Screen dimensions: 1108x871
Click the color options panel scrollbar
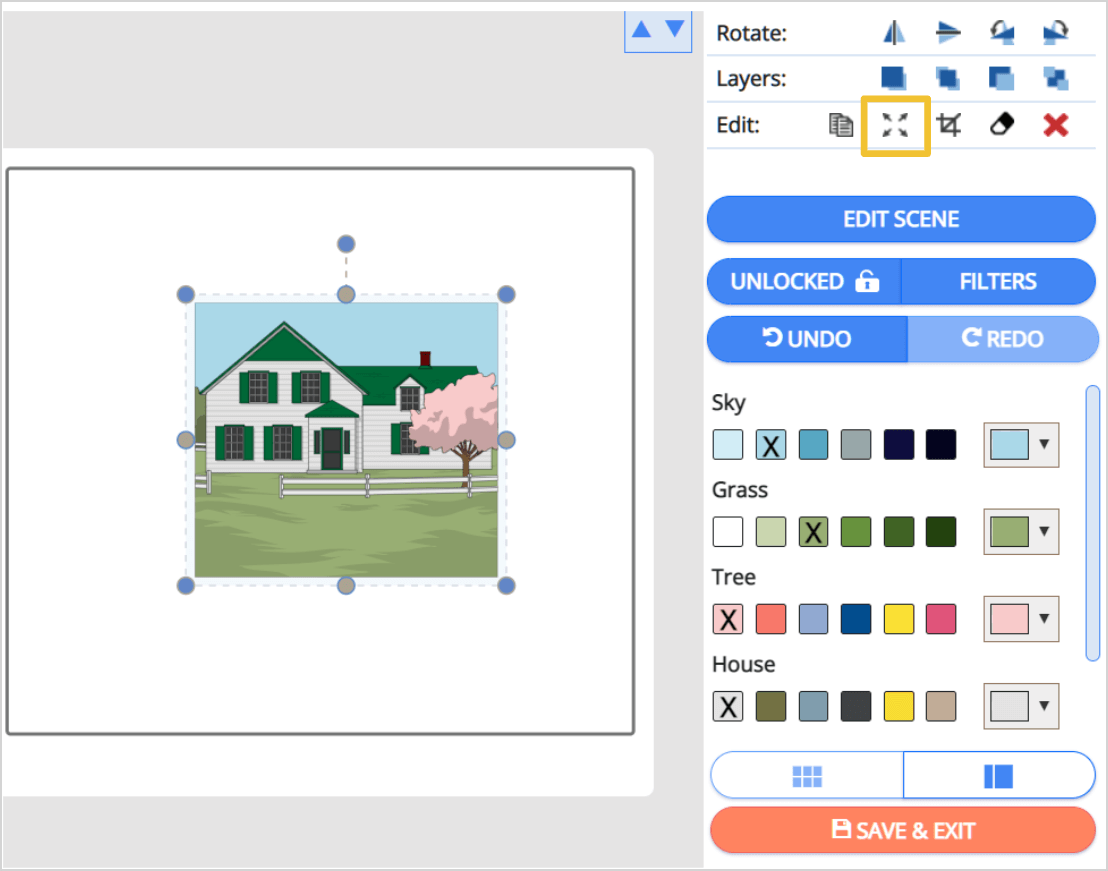(x=1092, y=523)
